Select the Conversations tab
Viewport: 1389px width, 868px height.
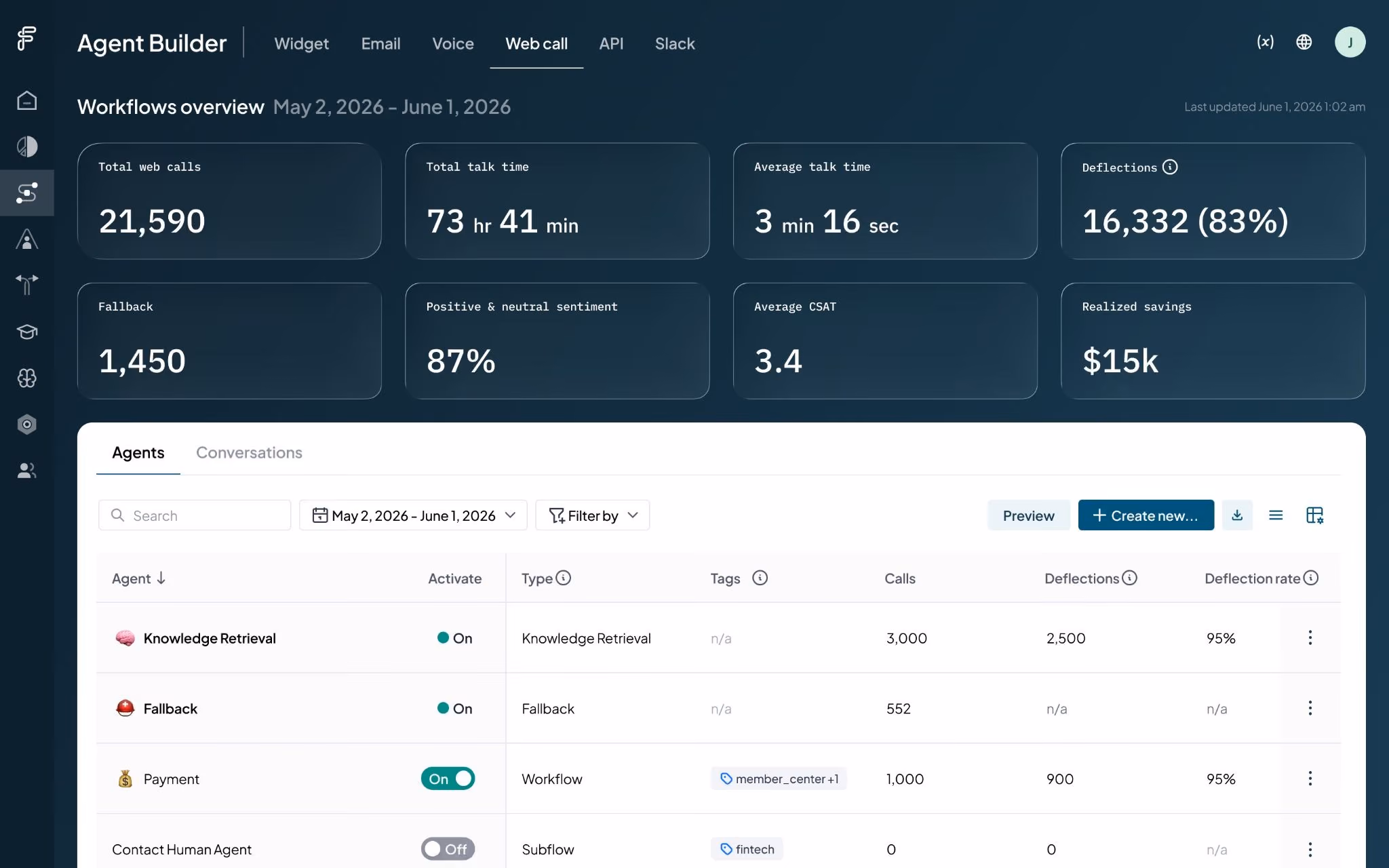coord(249,452)
